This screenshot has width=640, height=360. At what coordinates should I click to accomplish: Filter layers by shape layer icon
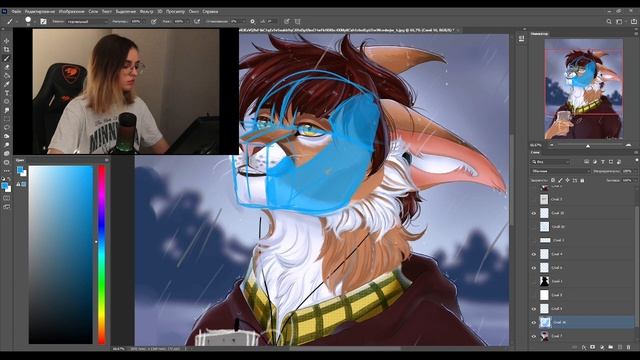pyautogui.click(x=611, y=162)
